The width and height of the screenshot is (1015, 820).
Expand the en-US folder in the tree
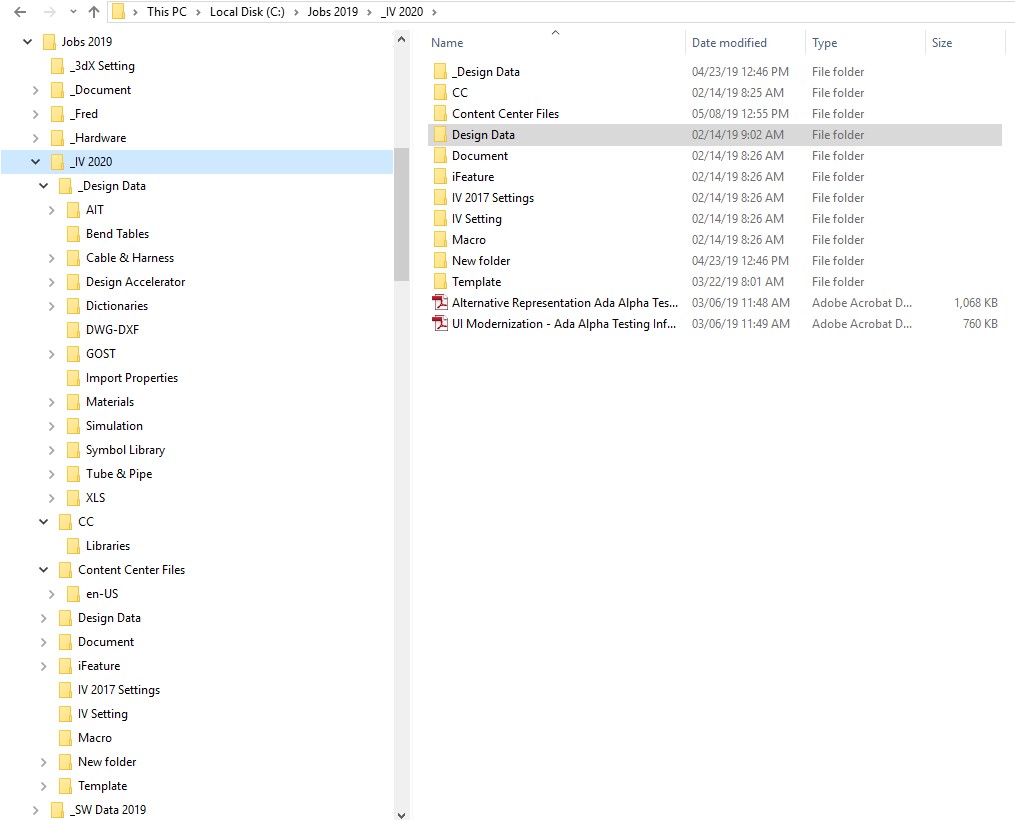[x=52, y=593]
